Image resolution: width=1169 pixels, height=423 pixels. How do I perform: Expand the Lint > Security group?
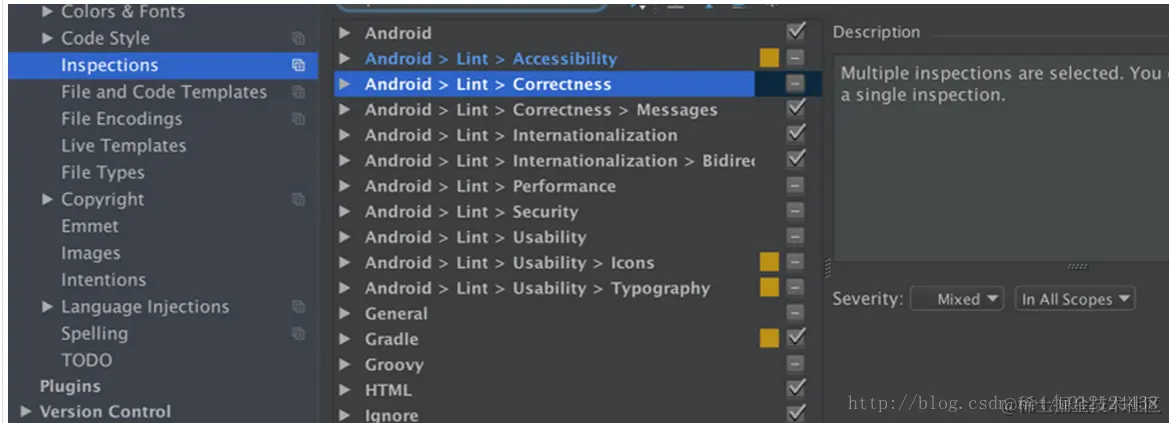(x=344, y=211)
